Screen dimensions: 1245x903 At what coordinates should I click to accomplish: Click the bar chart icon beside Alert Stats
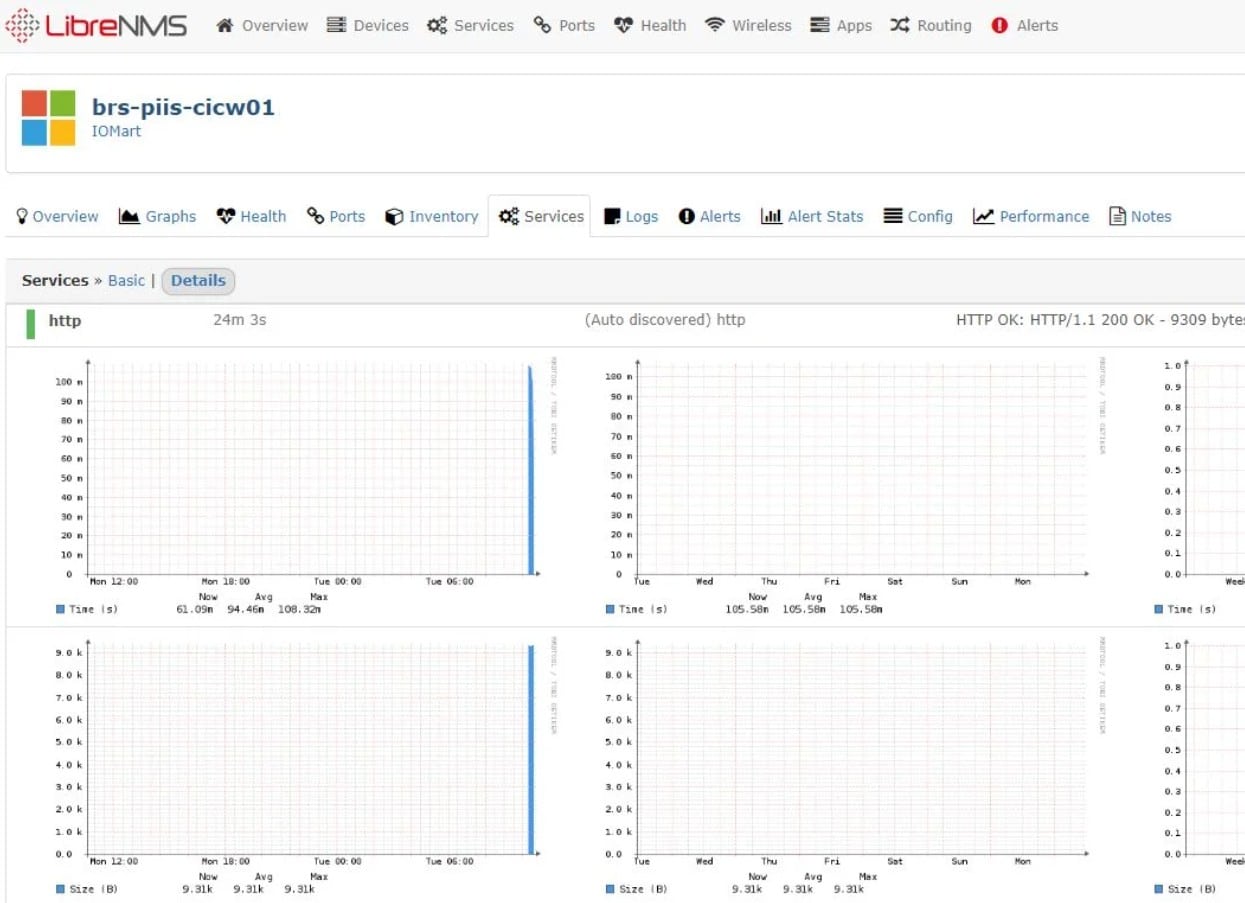tap(771, 216)
